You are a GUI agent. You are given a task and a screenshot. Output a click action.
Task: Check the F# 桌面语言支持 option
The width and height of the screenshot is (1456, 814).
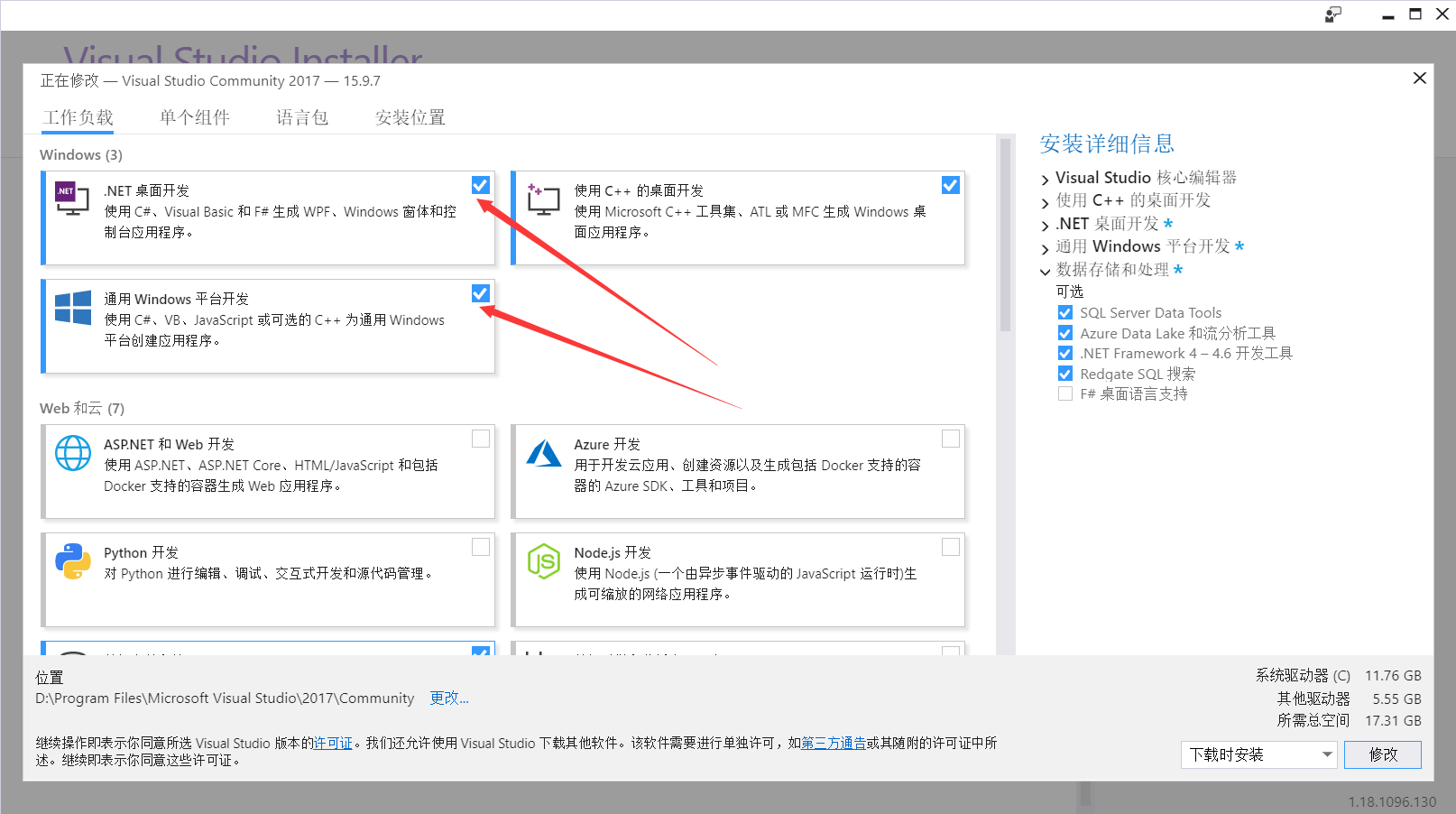1065,394
